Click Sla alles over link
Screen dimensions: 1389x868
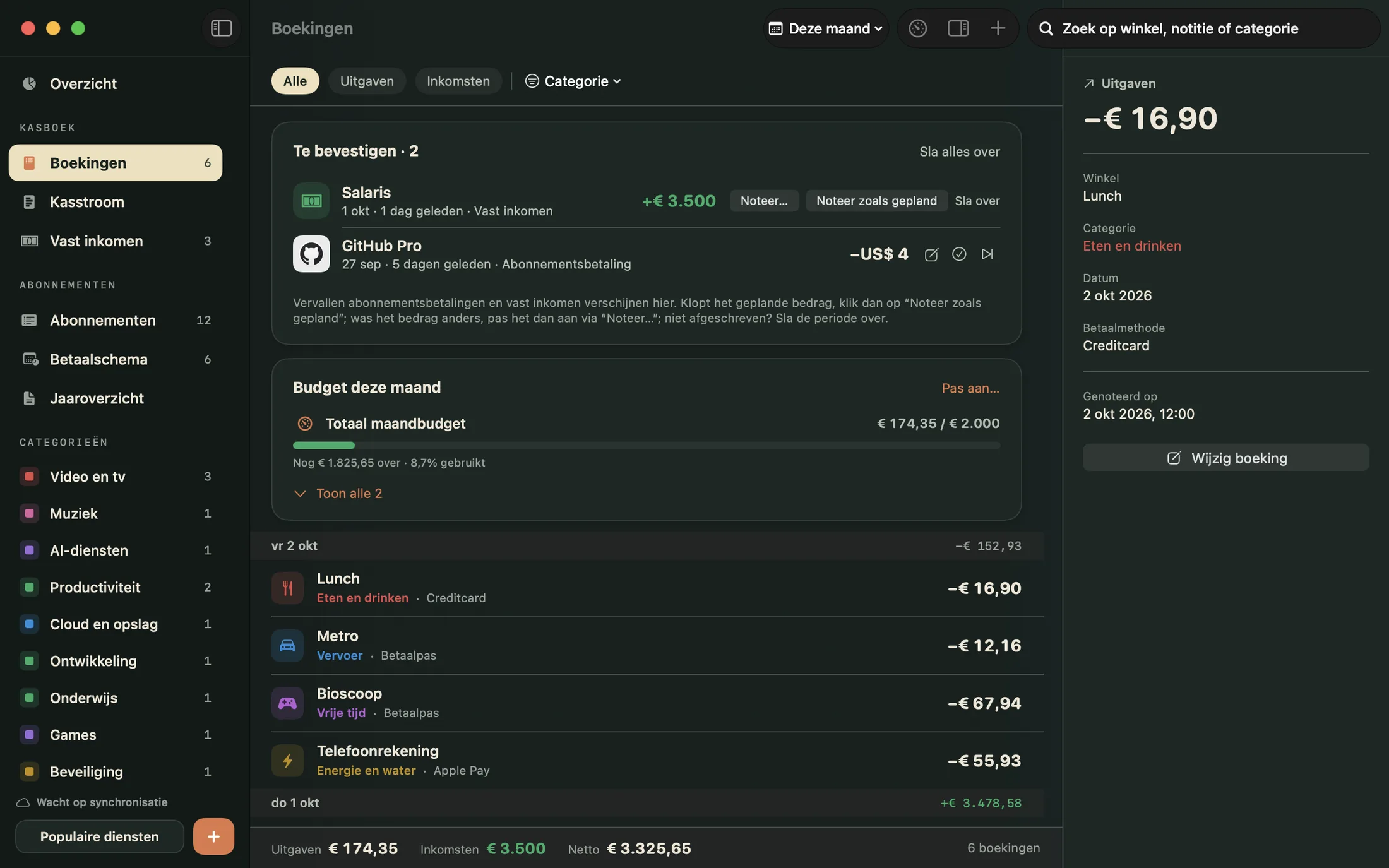click(960, 152)
